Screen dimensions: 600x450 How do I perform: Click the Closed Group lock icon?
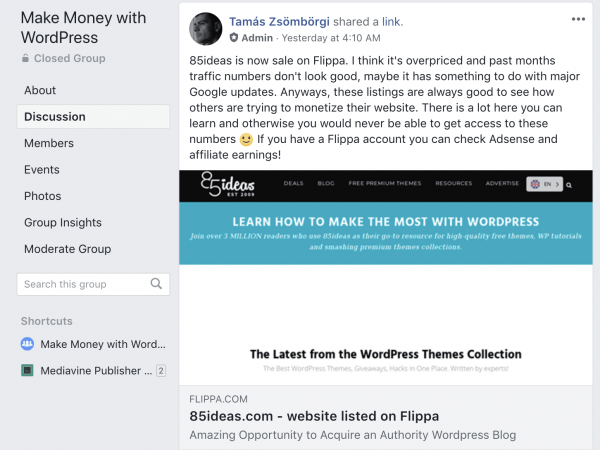(x=26, y=59)
